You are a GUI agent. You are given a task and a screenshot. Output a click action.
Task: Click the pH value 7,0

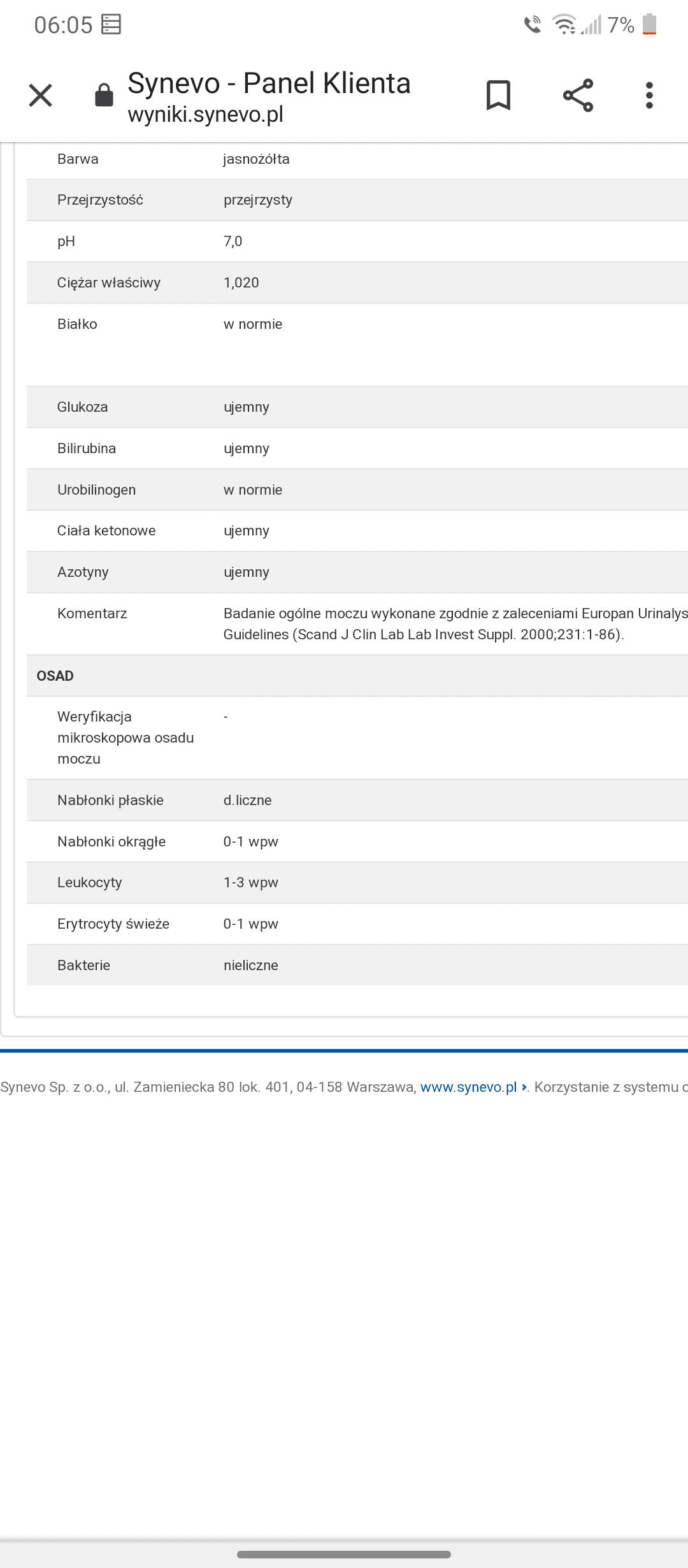coord(233,241)
